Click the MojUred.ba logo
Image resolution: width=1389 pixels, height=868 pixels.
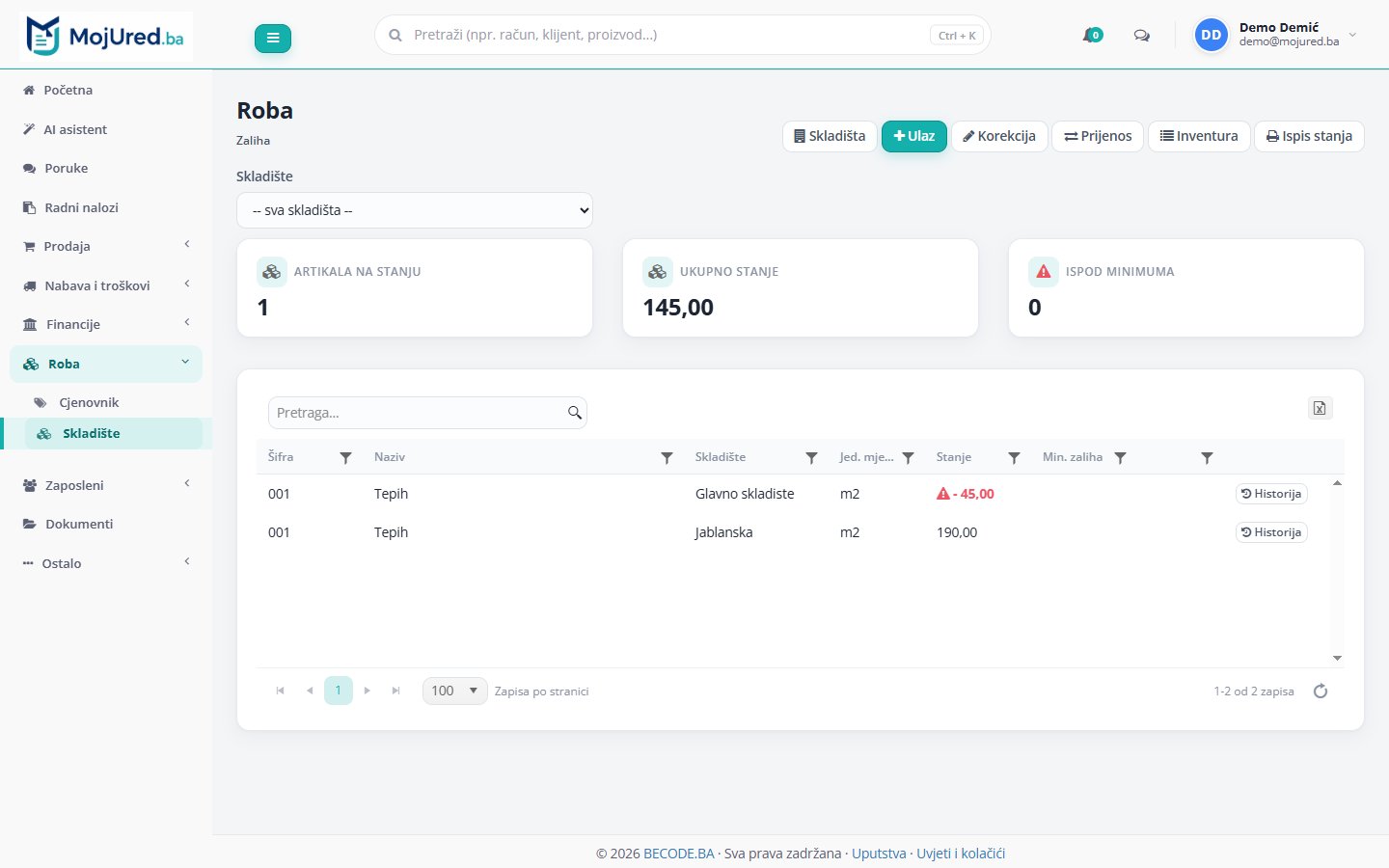pyautogui.click(x=106, y=37)
